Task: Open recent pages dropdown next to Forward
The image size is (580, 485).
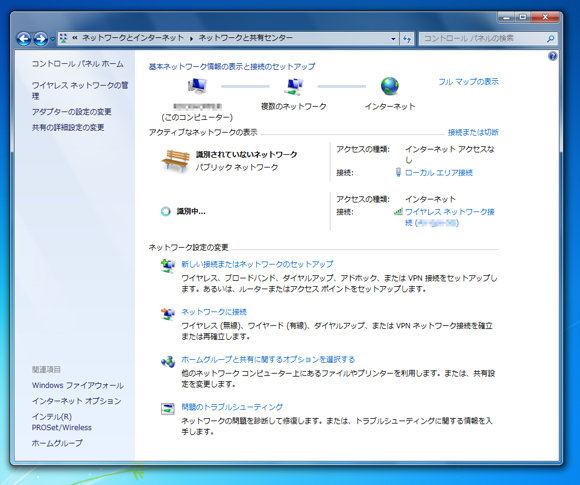Action: point(53,38)
